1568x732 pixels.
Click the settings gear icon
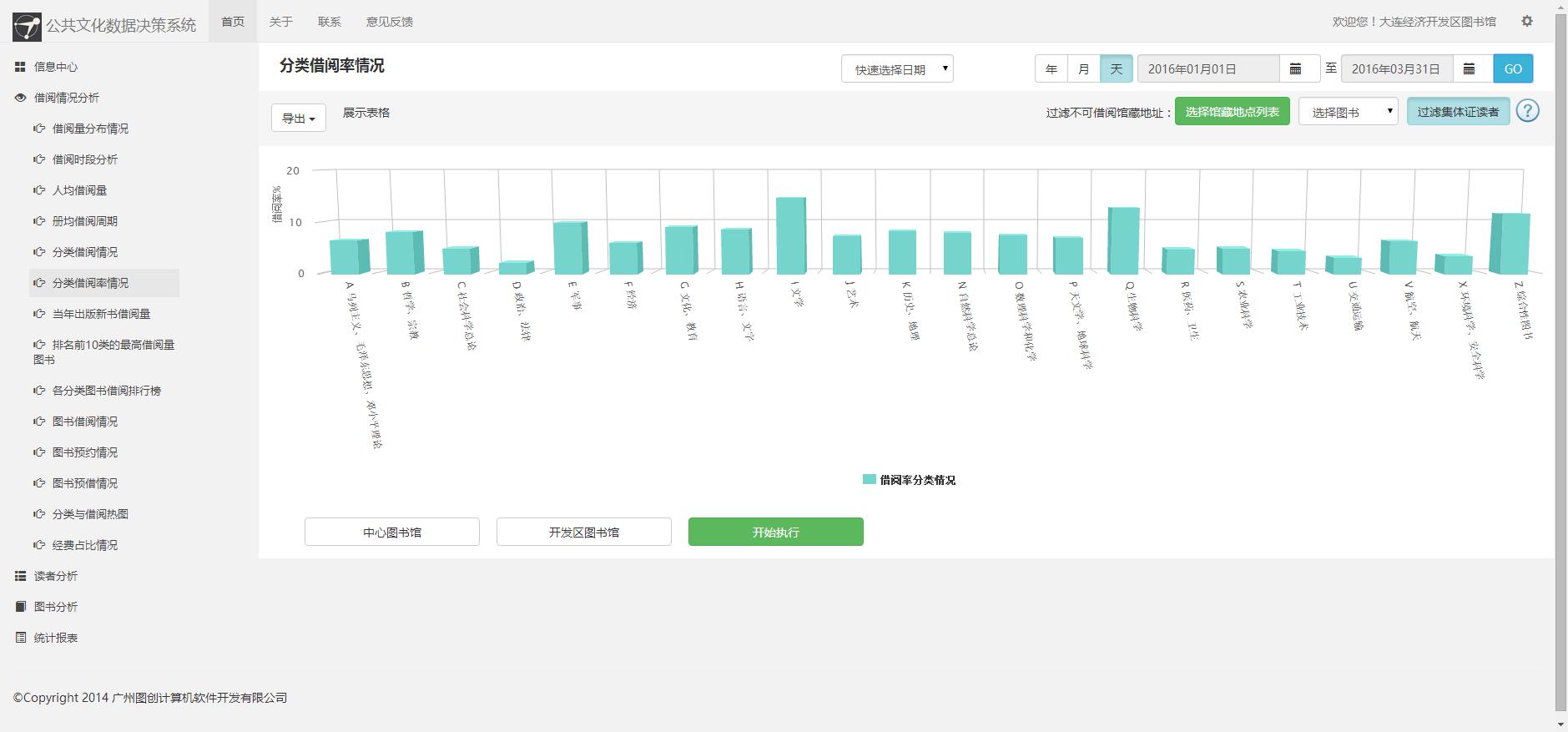(1527, 21)
